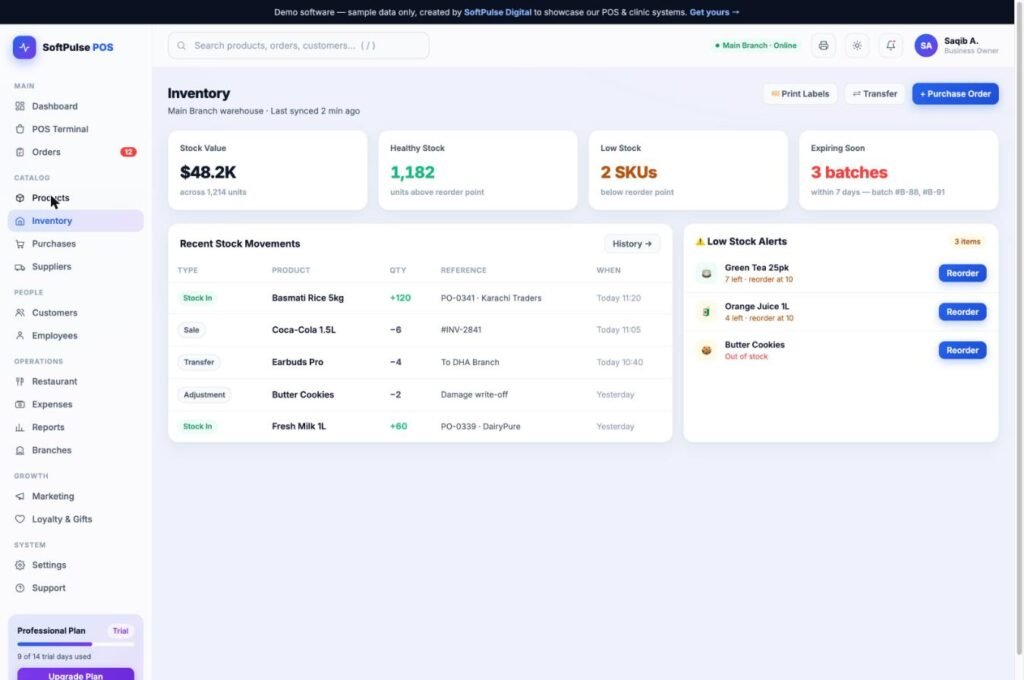Reorder Orange Juice 1L

coord(962,312)
